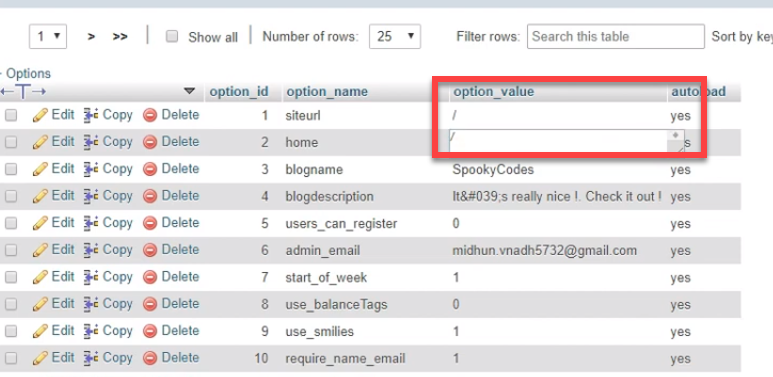Viewport: 773px width, 377px height.
Task: Click option_id cell with value 10
Action: pyautogui.click(x=261, y=358)
